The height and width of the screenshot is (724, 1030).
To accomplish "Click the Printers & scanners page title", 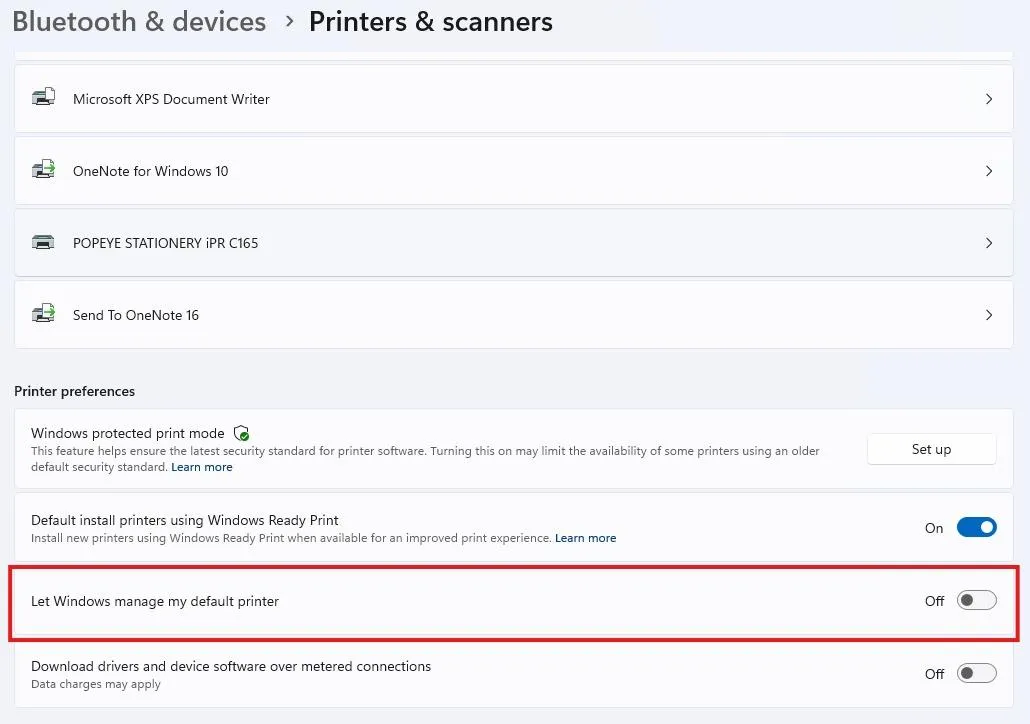I will click(431, 22).
